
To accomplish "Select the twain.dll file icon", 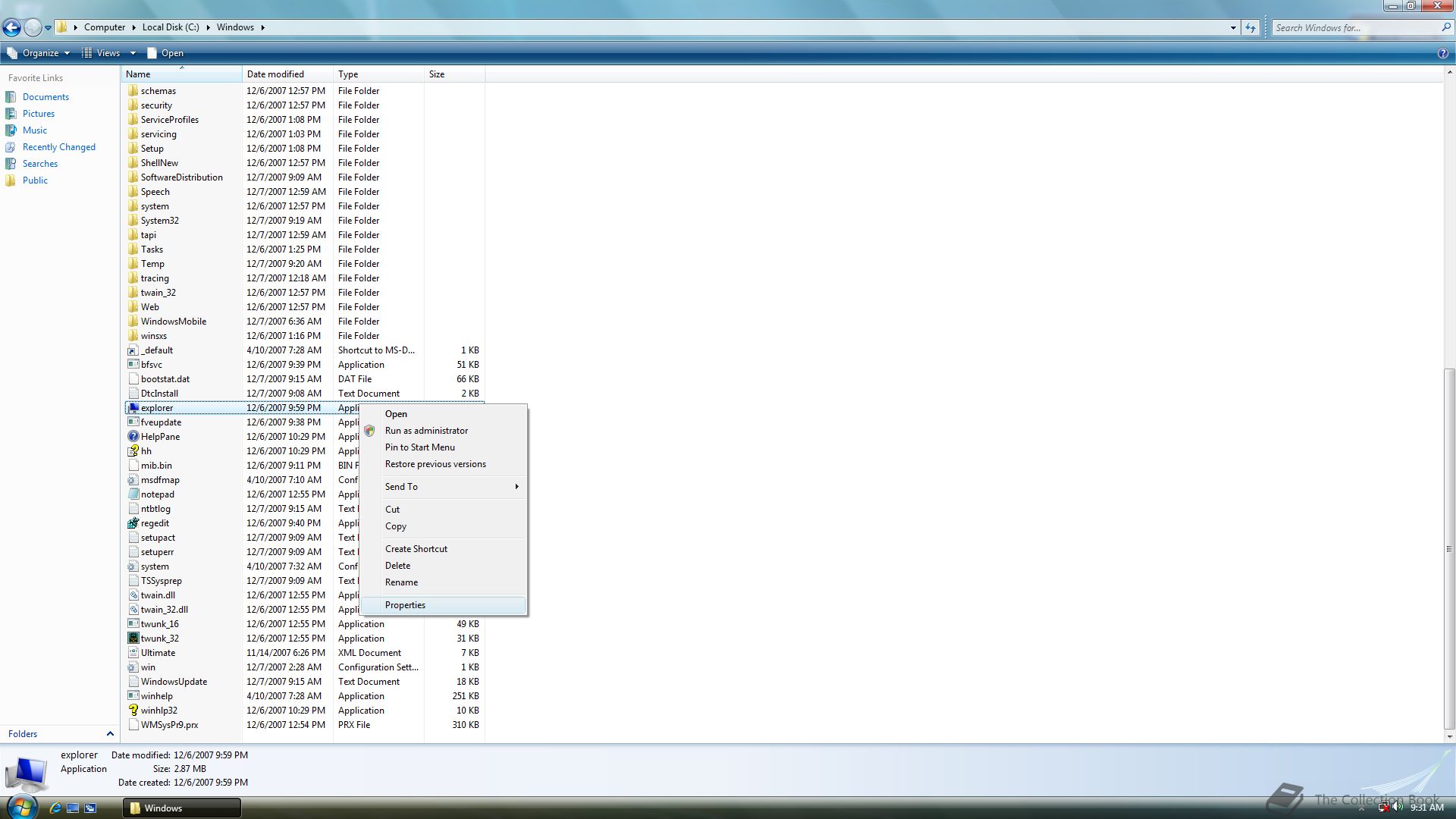I will [x=133, y=595].
